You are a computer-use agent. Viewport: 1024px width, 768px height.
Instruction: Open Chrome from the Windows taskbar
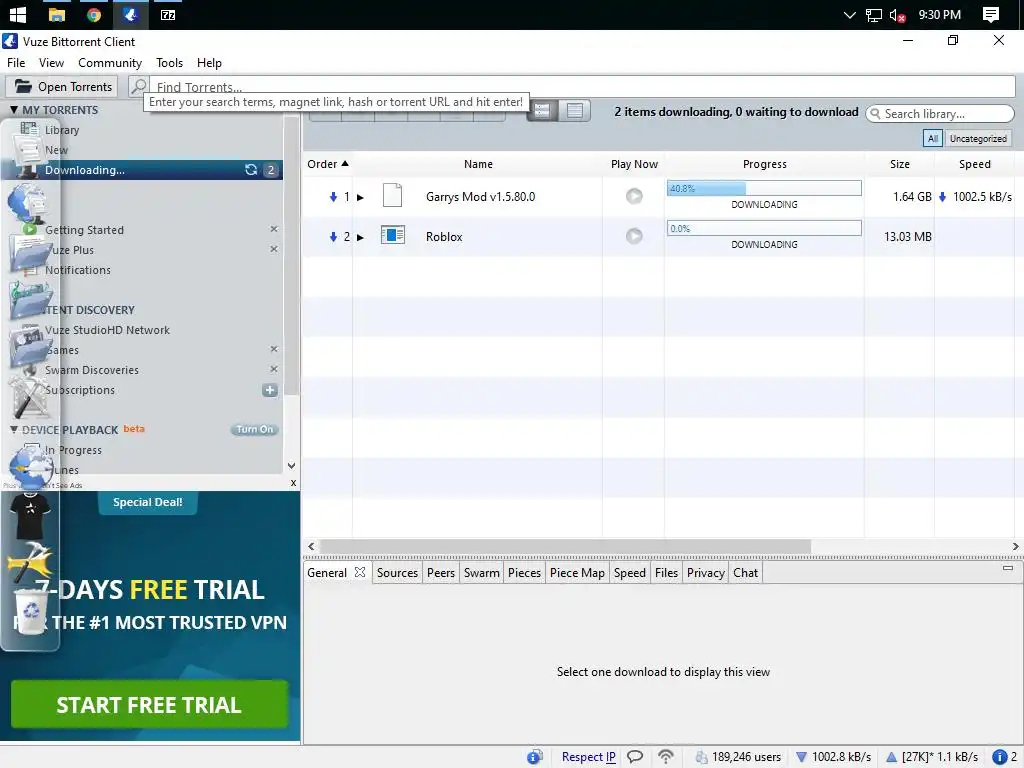(93, 14)
